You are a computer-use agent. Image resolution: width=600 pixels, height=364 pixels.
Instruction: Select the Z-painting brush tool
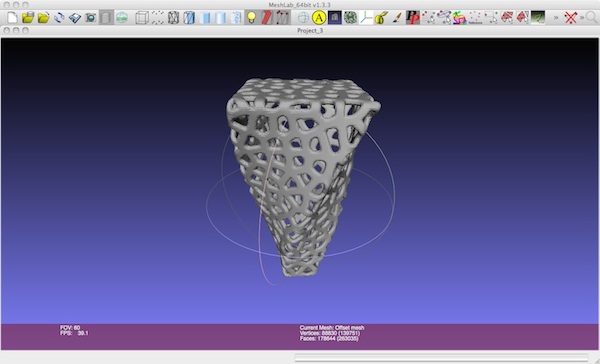pos(397,17)
